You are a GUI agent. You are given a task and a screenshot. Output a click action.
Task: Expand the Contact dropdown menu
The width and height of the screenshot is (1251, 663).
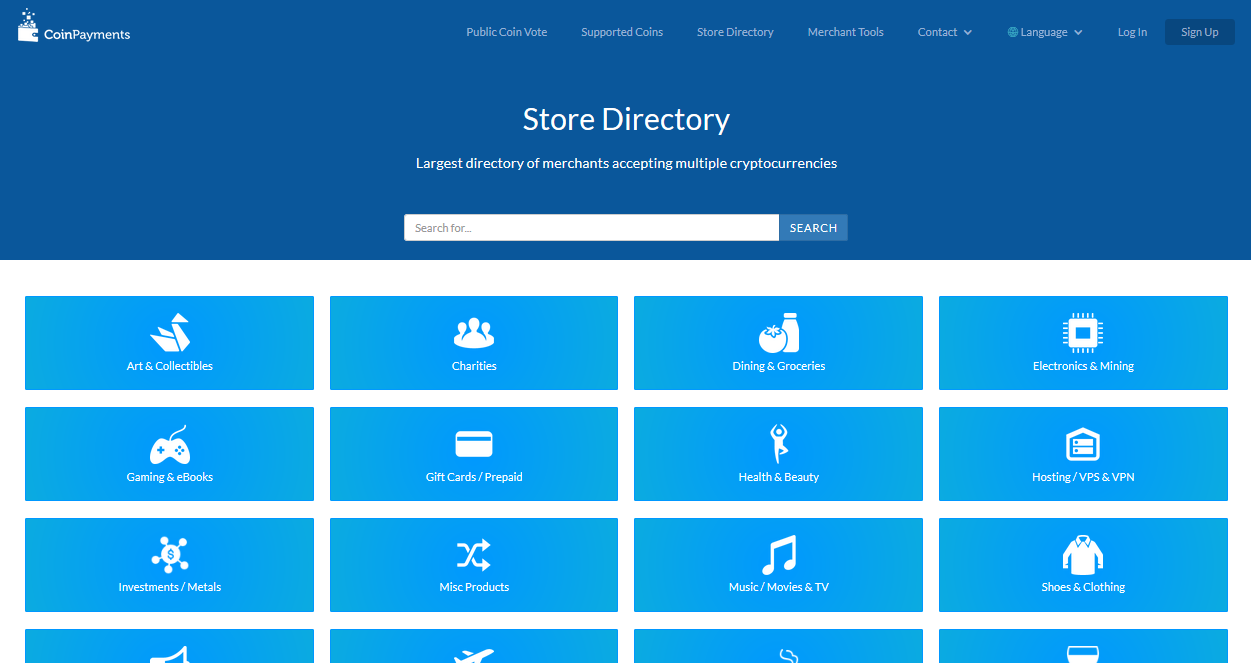[x=945, y=32]
